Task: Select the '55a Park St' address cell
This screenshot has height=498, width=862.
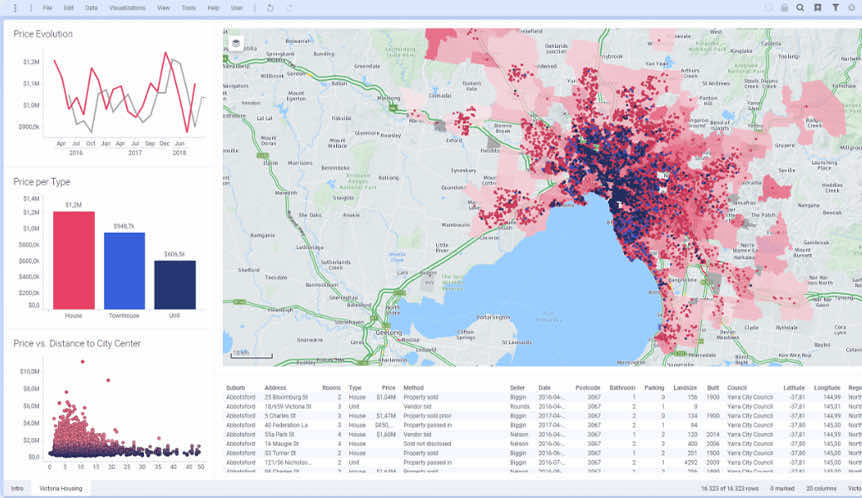Action: [x=279, y=434]
